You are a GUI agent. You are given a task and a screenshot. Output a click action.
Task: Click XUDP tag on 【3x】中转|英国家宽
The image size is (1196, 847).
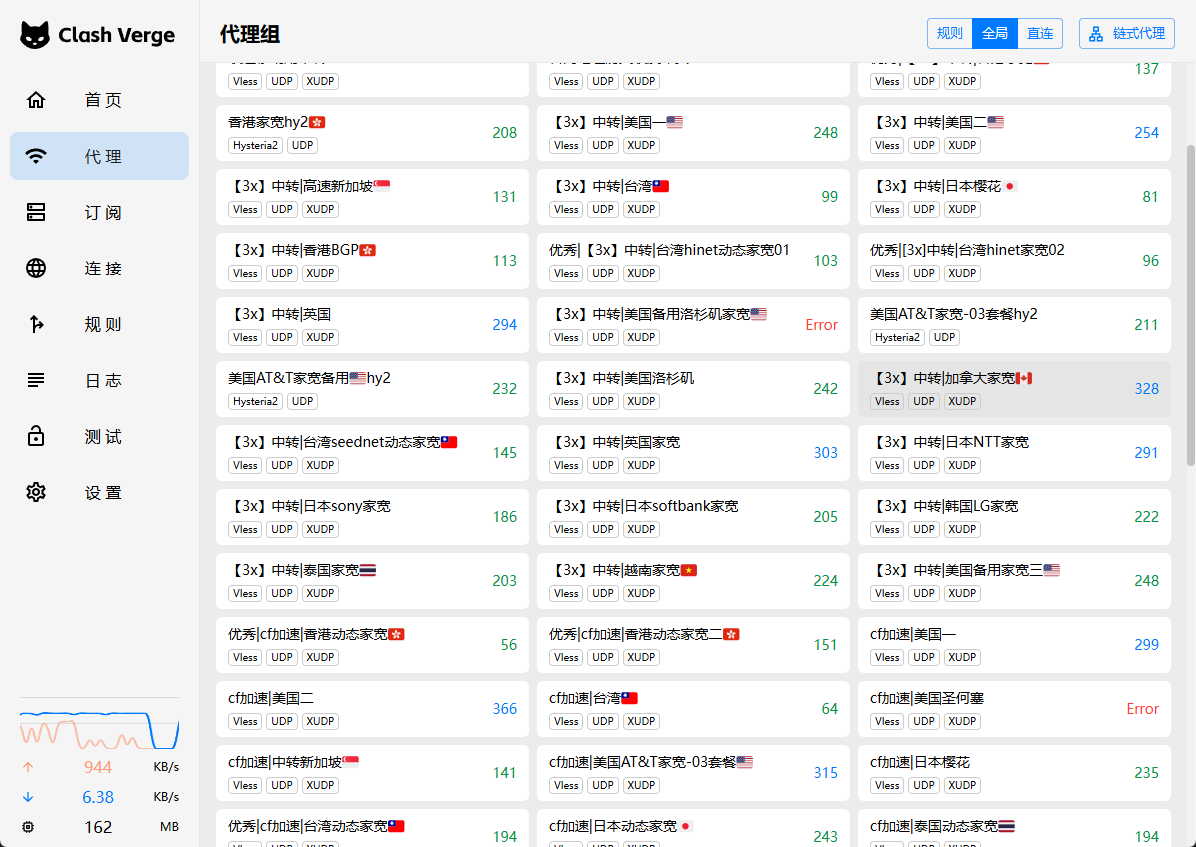click(641, 465)
